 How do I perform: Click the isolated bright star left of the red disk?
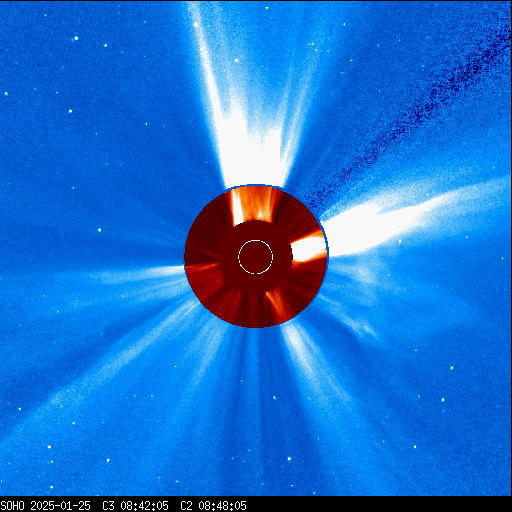pos(99,230)
